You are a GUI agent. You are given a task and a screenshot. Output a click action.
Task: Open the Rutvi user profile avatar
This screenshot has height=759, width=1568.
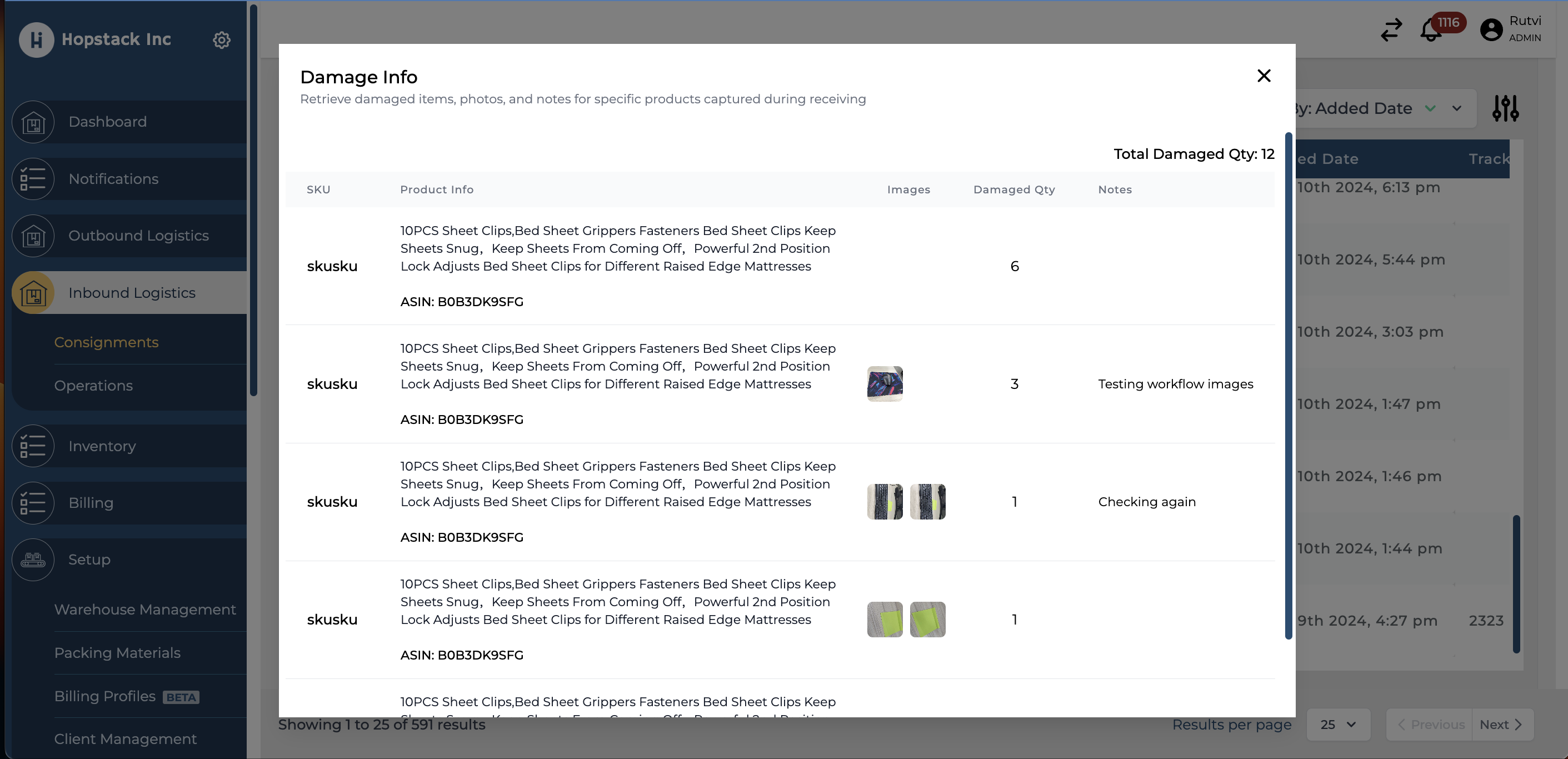1491,30
